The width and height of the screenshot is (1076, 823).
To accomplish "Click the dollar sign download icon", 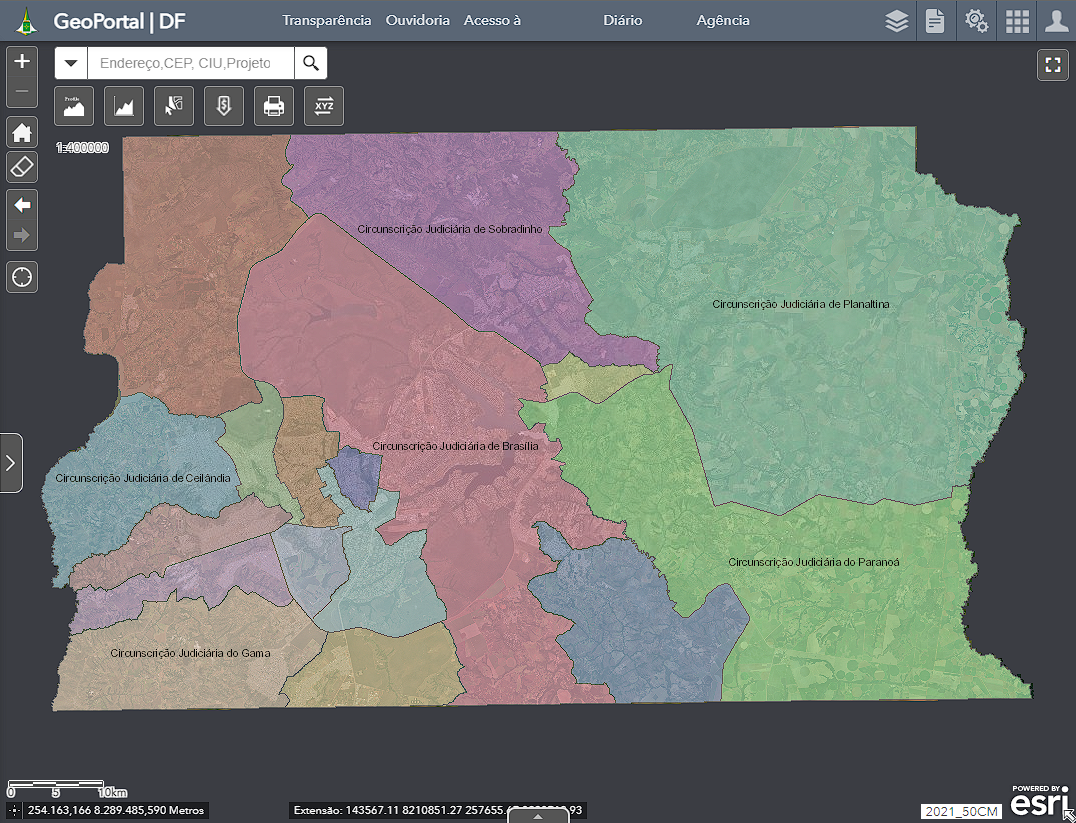I will [x=224, y=105].
